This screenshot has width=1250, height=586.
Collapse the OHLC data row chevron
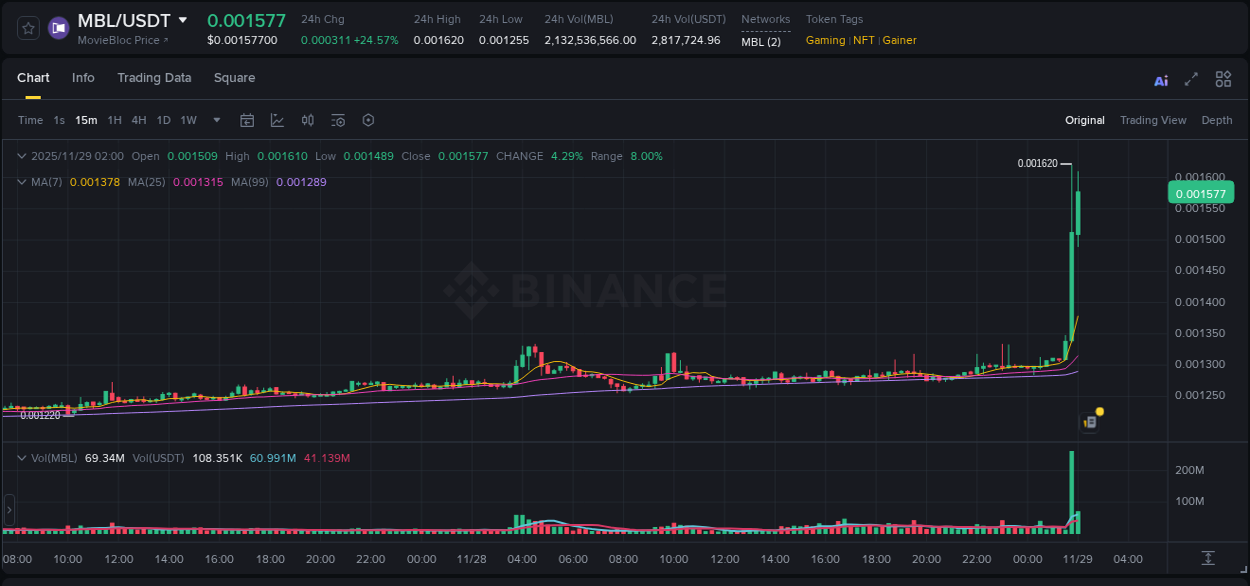click(x=20, y=156)
